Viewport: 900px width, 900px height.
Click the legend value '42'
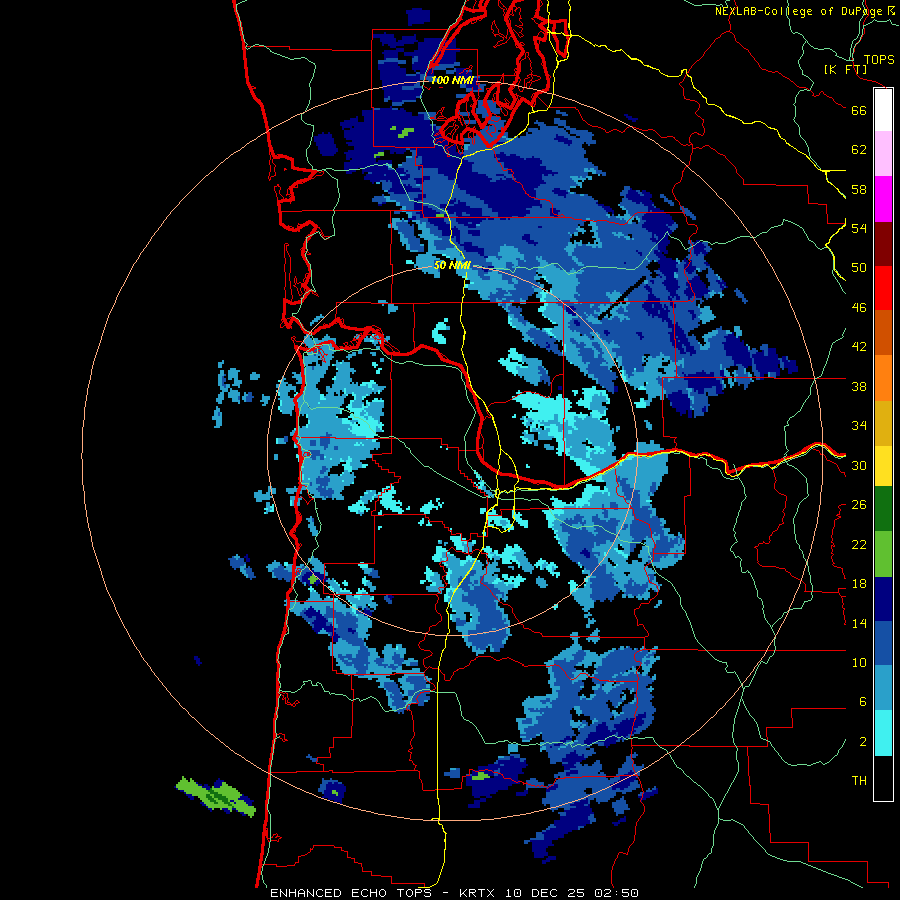(859, 347)
